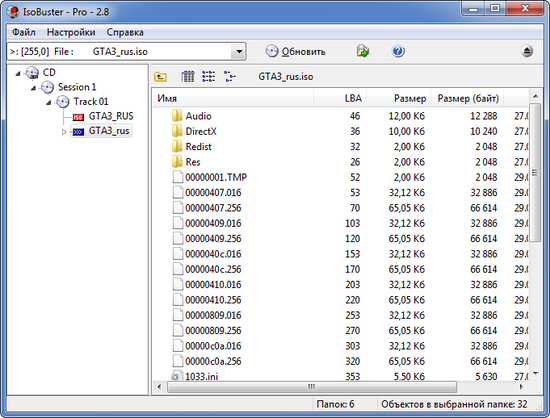Screen dimensions: 550x418
Task: Collapse the CD tree node
Action: point(18,73)
